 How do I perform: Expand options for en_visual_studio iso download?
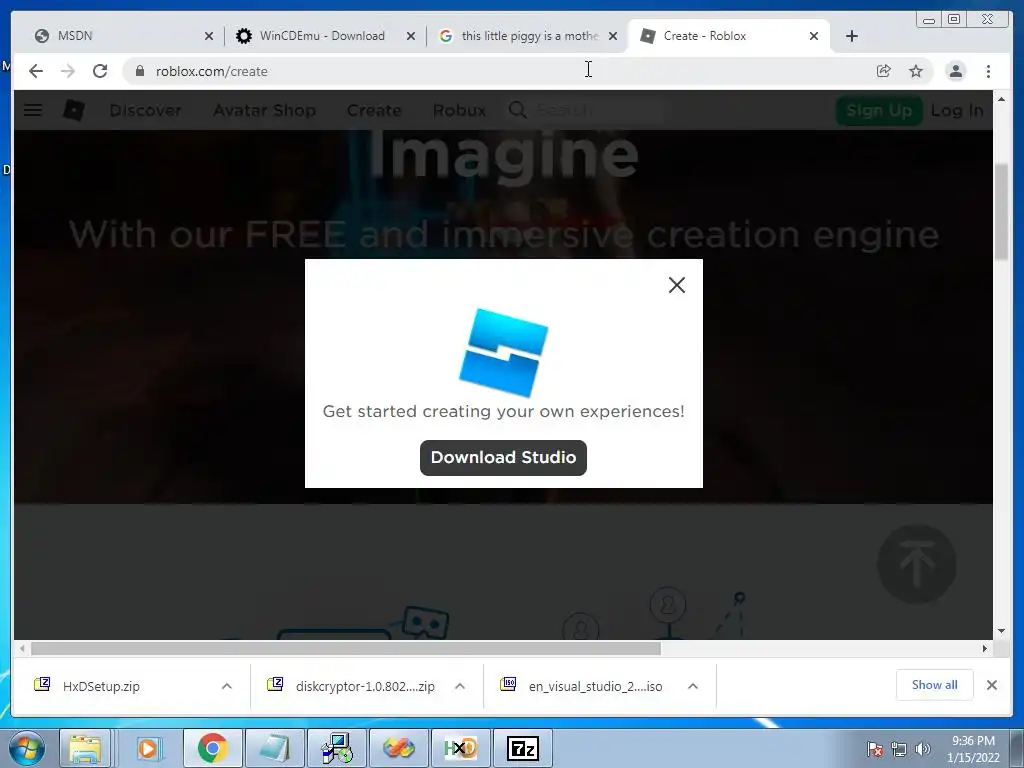click(693, 686)
